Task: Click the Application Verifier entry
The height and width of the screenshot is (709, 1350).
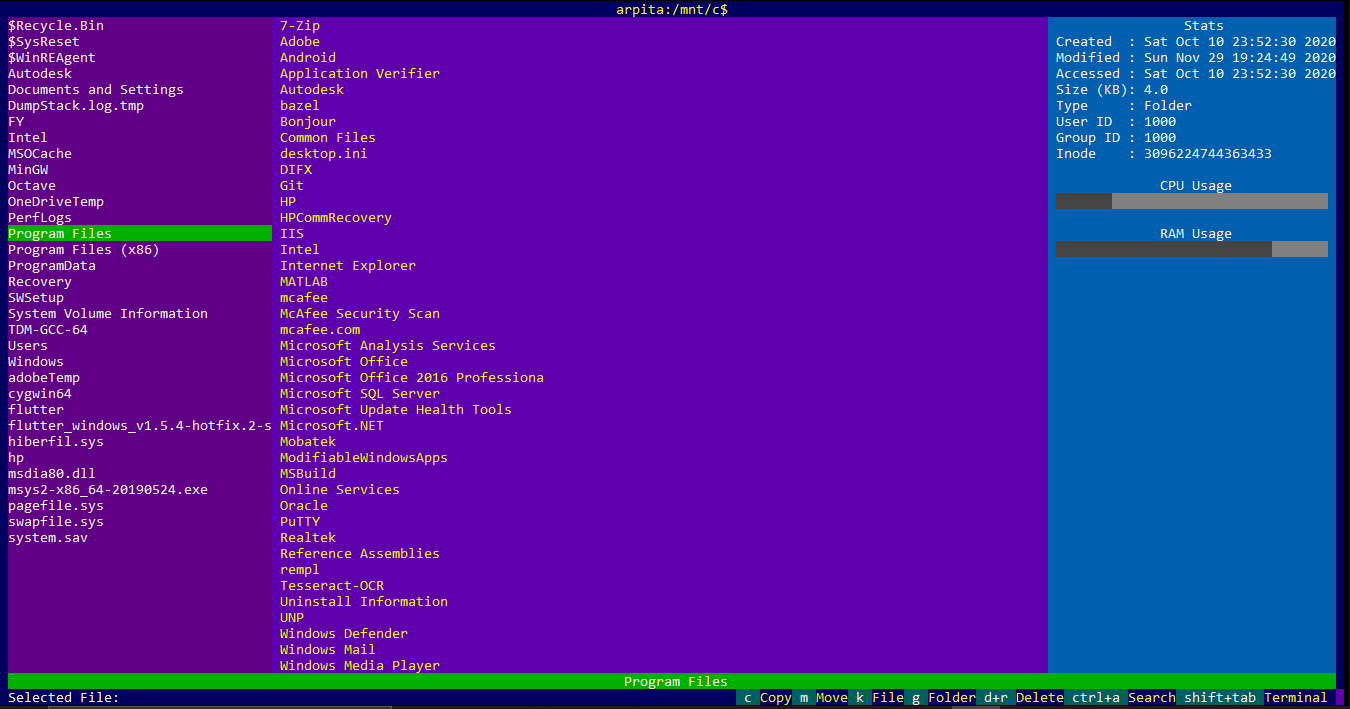Action: [x=360, y=73]
